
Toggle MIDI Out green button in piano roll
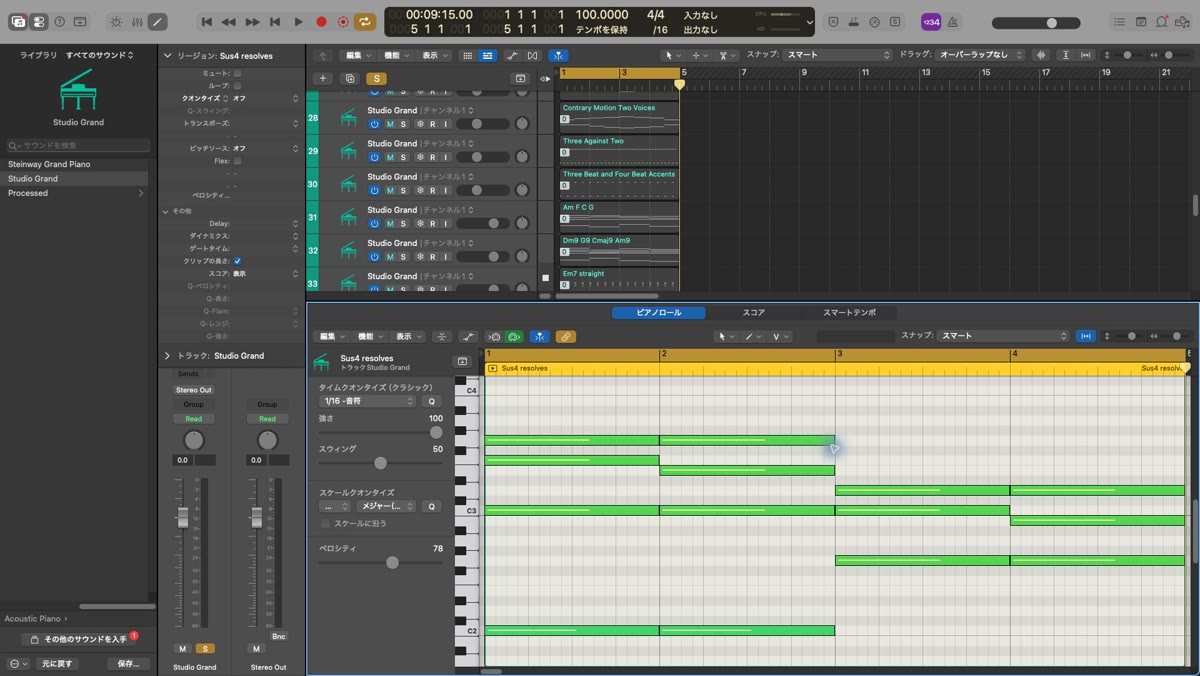pyautogui.click(x=514, y=337)
